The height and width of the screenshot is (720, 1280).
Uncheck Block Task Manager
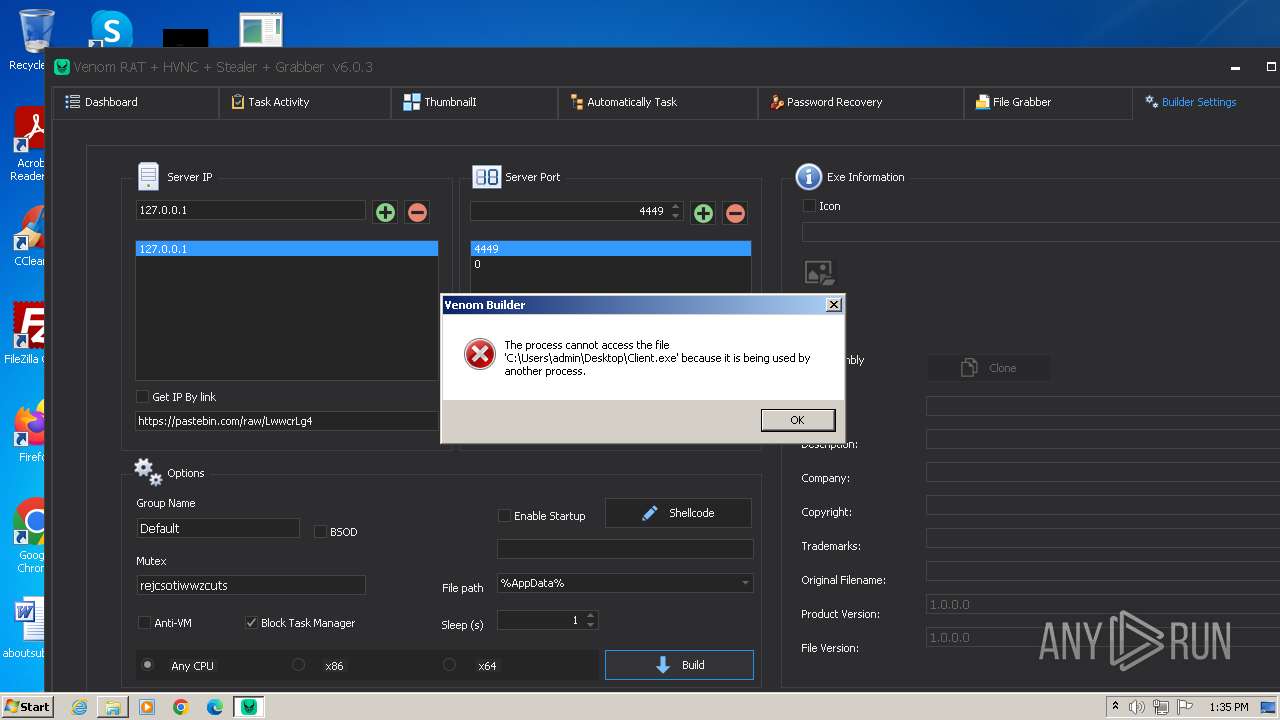(x=251, y=623)
